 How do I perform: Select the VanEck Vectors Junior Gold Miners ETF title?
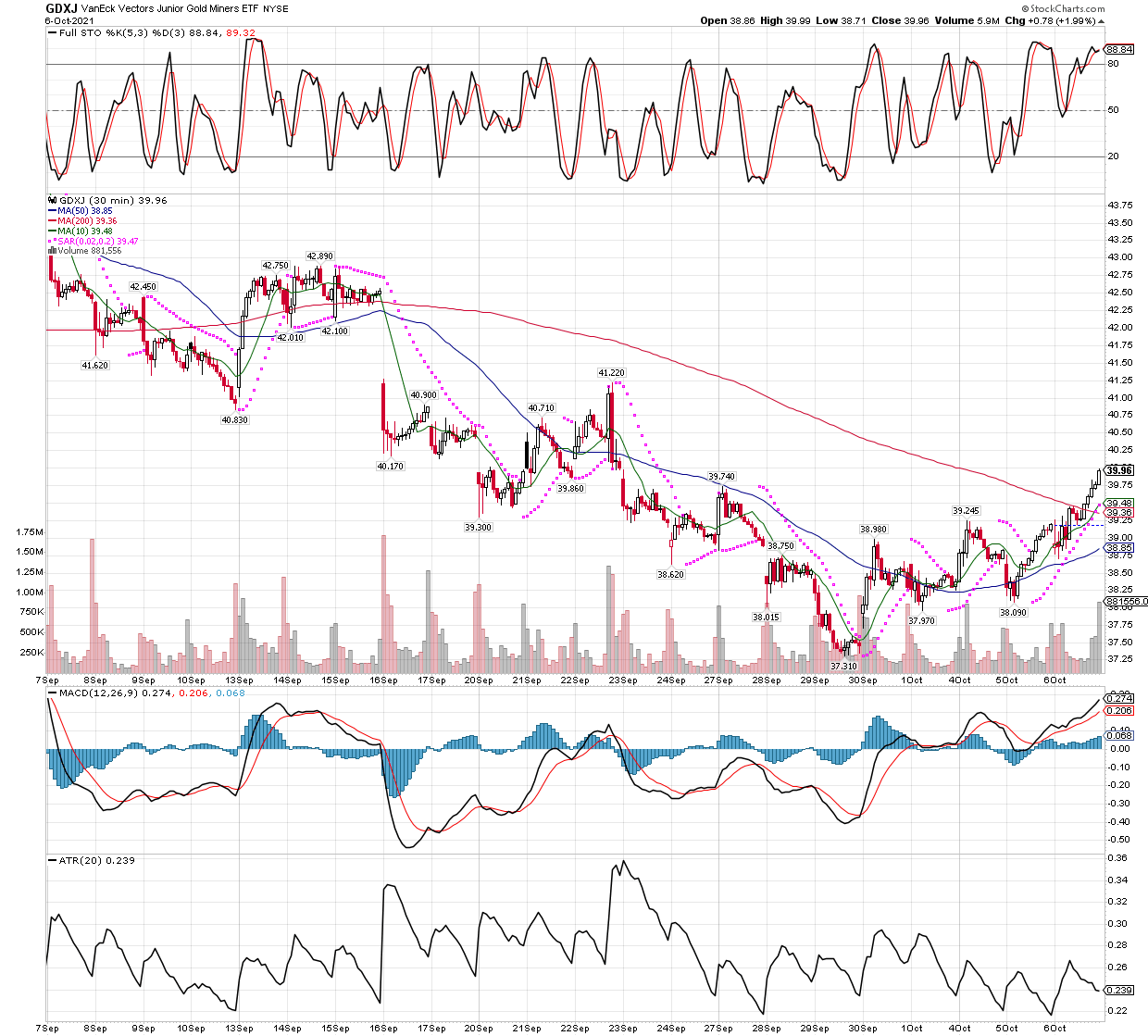coord(169,9)
